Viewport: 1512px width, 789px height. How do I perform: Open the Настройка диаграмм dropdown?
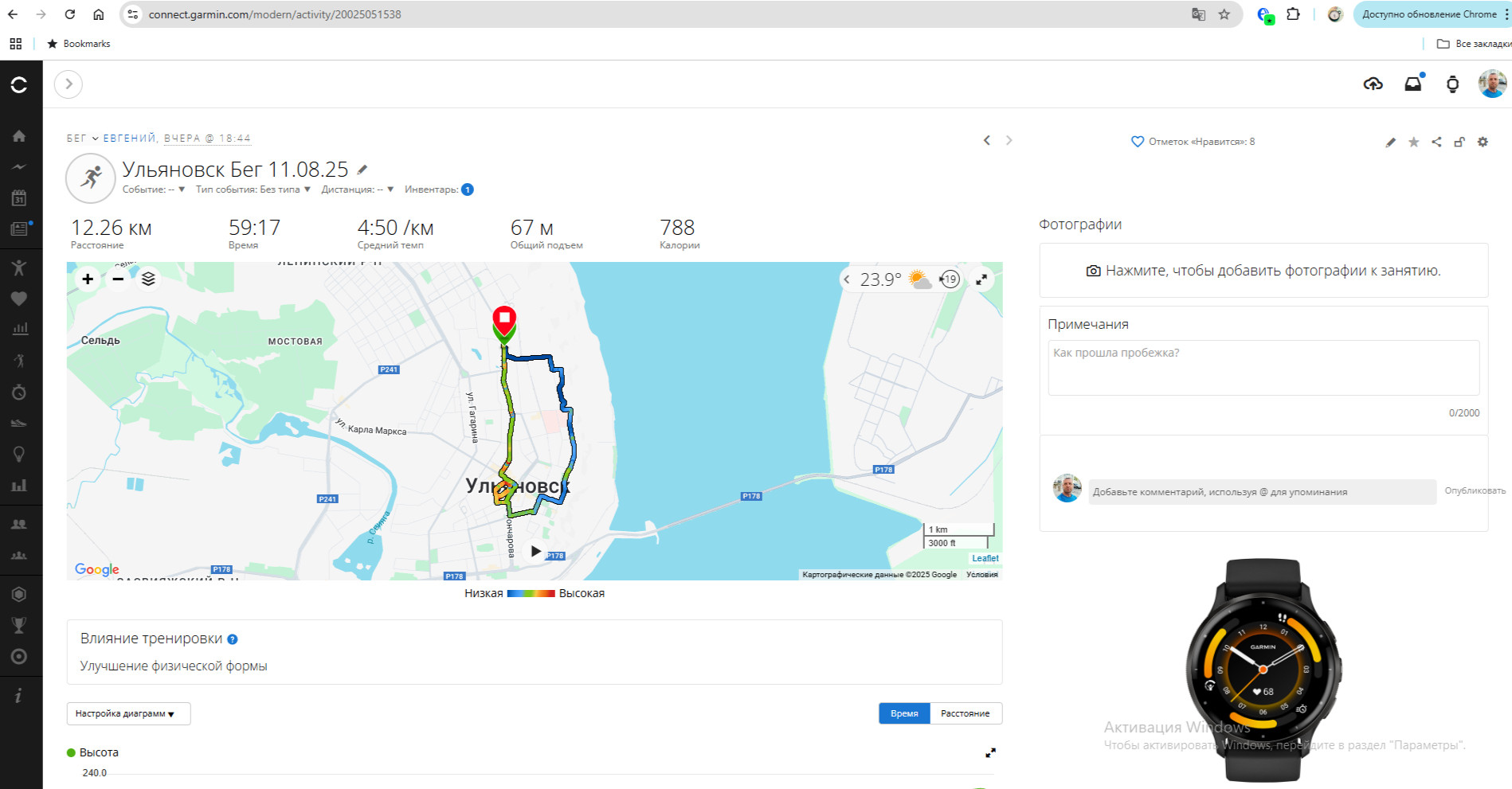[x=128, y=713]
